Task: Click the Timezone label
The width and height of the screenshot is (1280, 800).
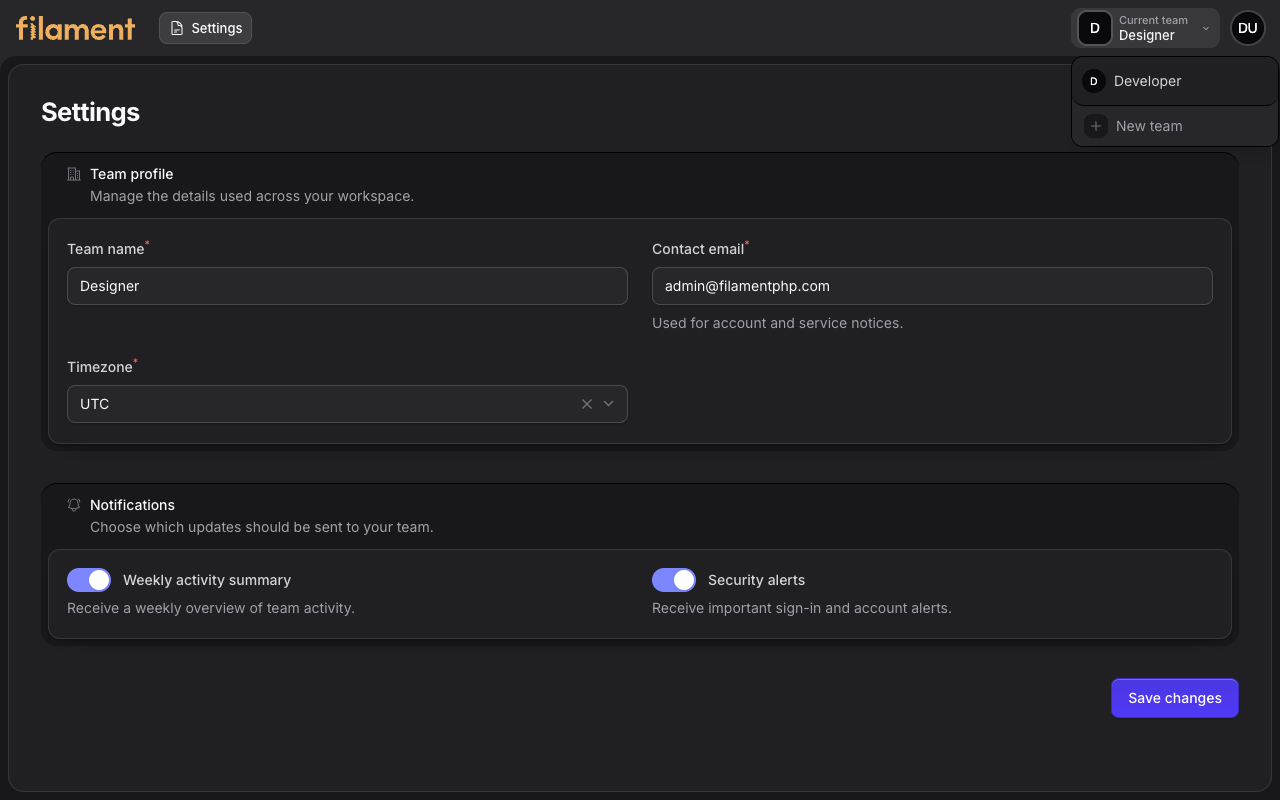Action: tap(100, 367)
